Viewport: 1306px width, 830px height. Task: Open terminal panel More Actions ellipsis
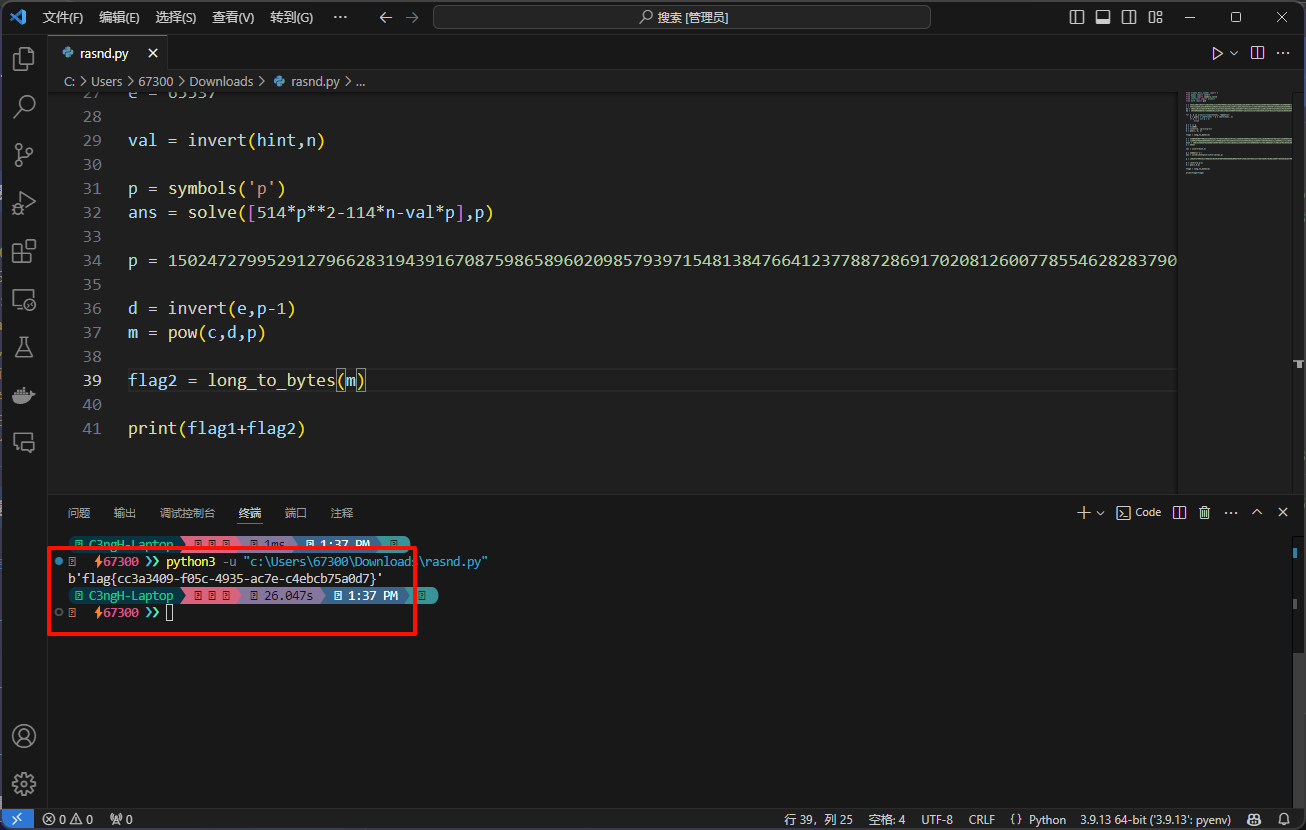point(1231,512)
